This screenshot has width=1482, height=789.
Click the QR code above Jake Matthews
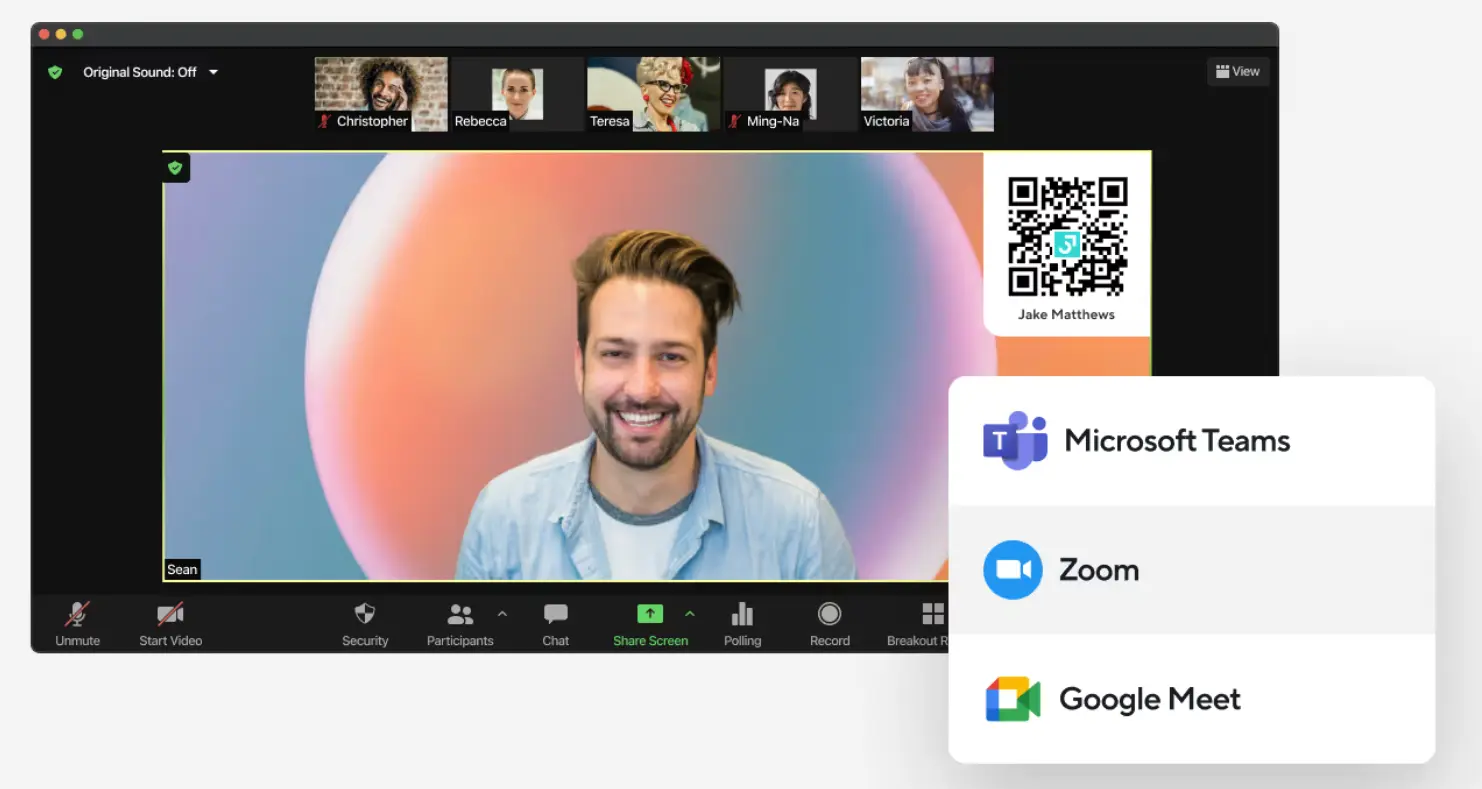pyautogui.click(x=1067, y=236)
